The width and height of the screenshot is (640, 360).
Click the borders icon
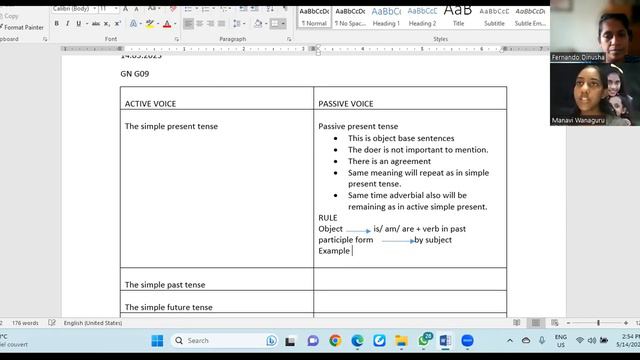pyautogui.click(x=275, y=24)
